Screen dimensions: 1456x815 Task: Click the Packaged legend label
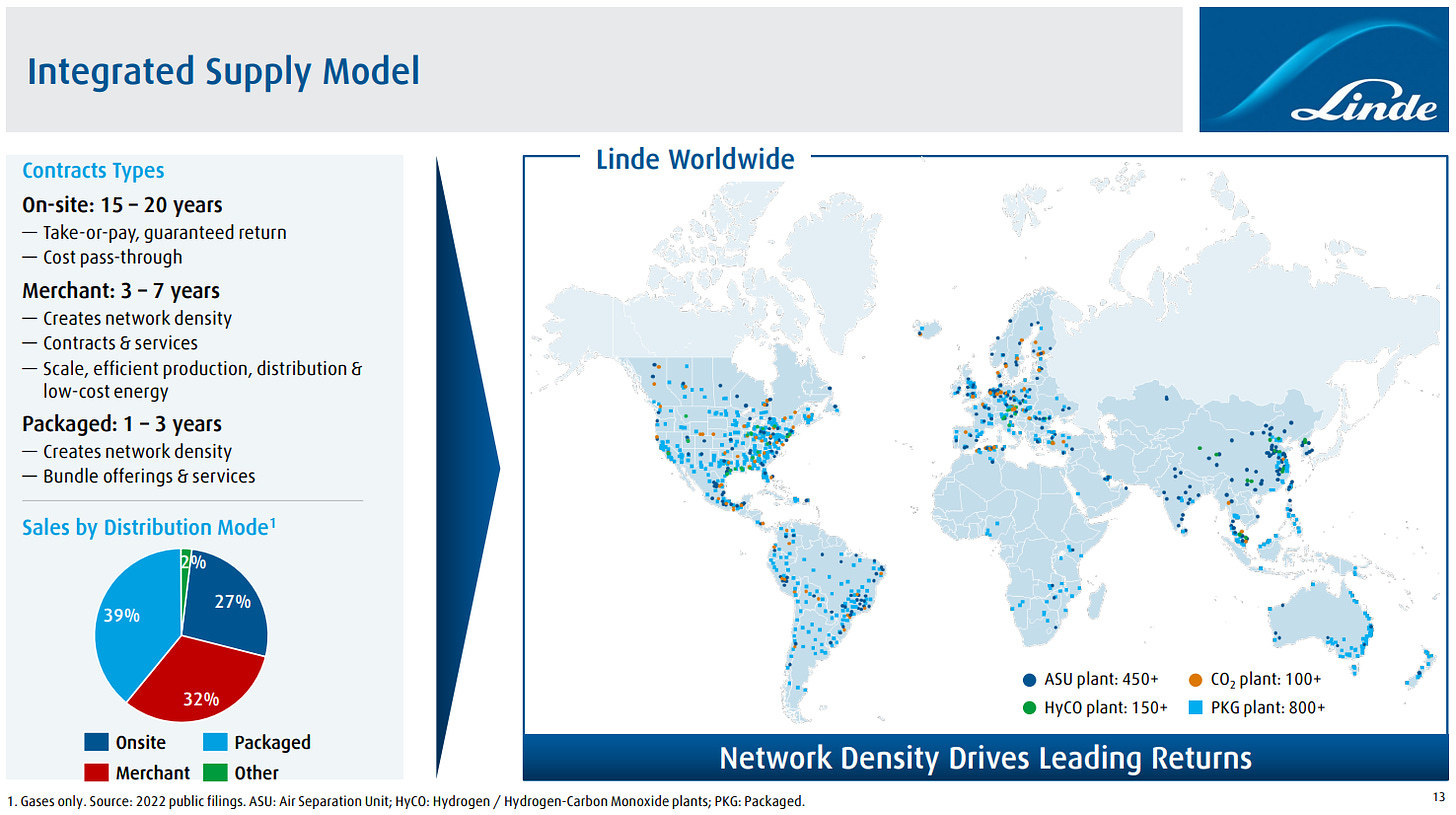point(272,742)
